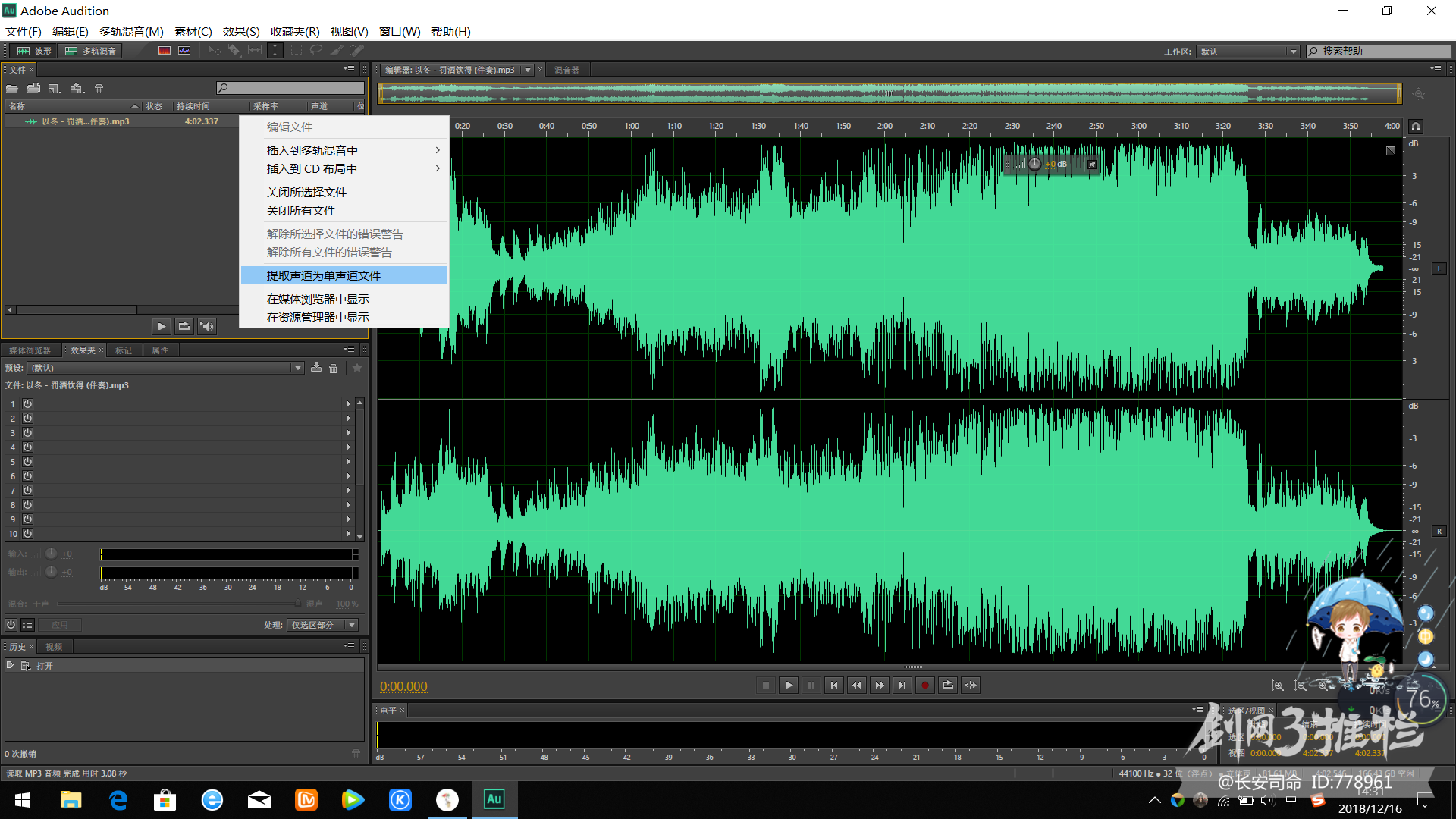
Task: Toggle power for effects rack slot 1
Action: 27,404
